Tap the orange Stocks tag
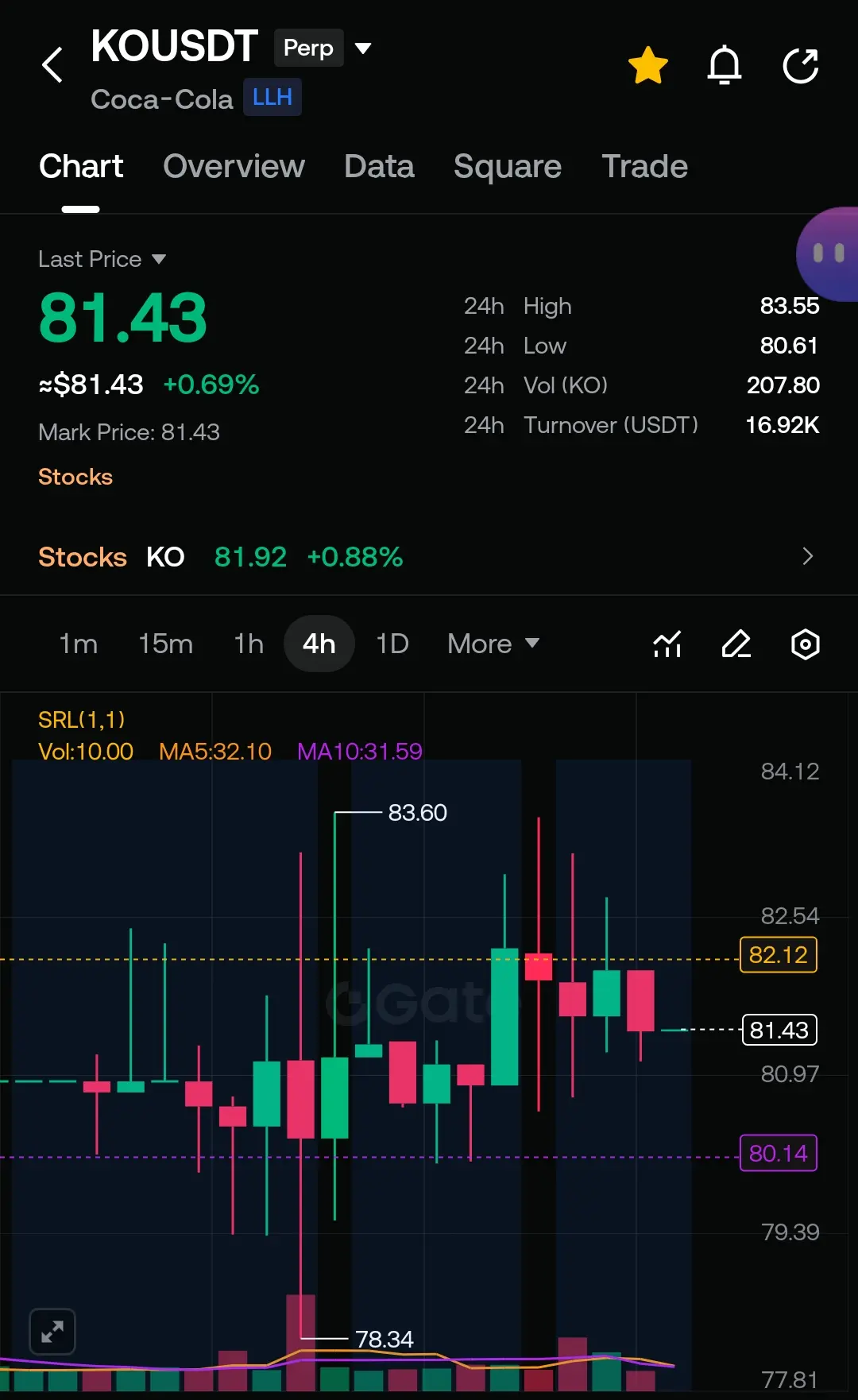The image size is (858, 1400). point(75,477)
